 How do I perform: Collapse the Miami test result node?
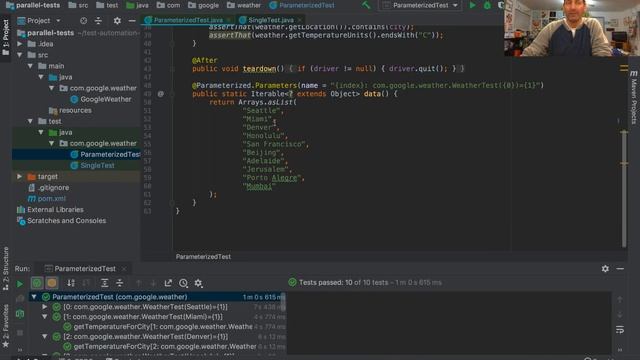(x=45, y=317)
